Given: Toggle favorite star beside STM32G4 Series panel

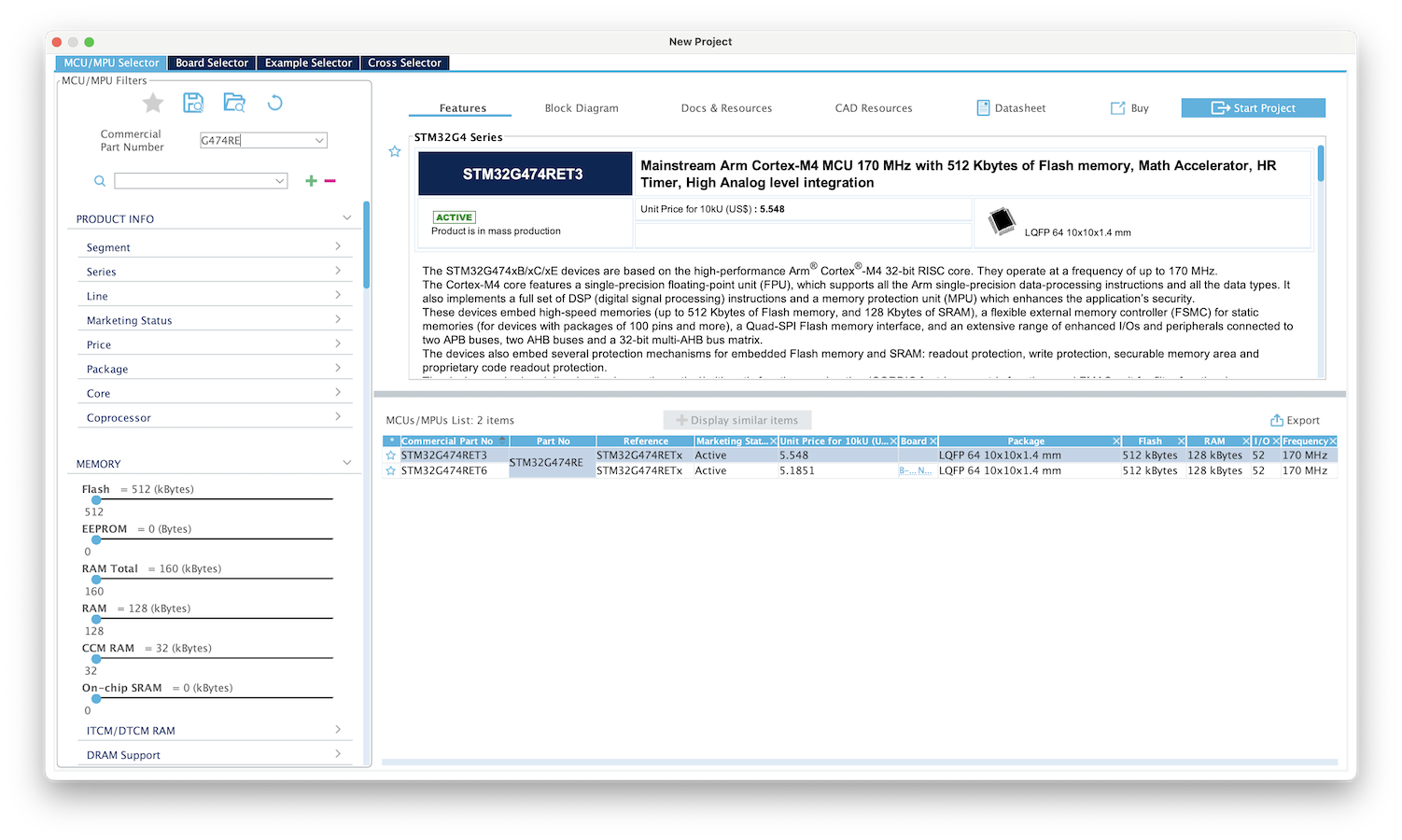Looking at the screenshot, I should pos(395,151).
